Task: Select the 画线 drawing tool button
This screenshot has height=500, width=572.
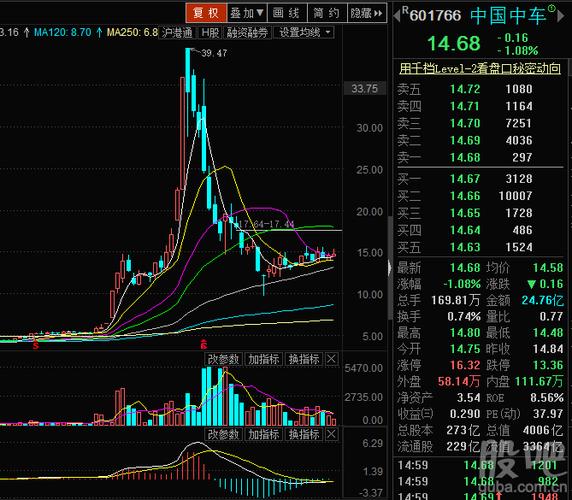Action: [x=287, y=13]
